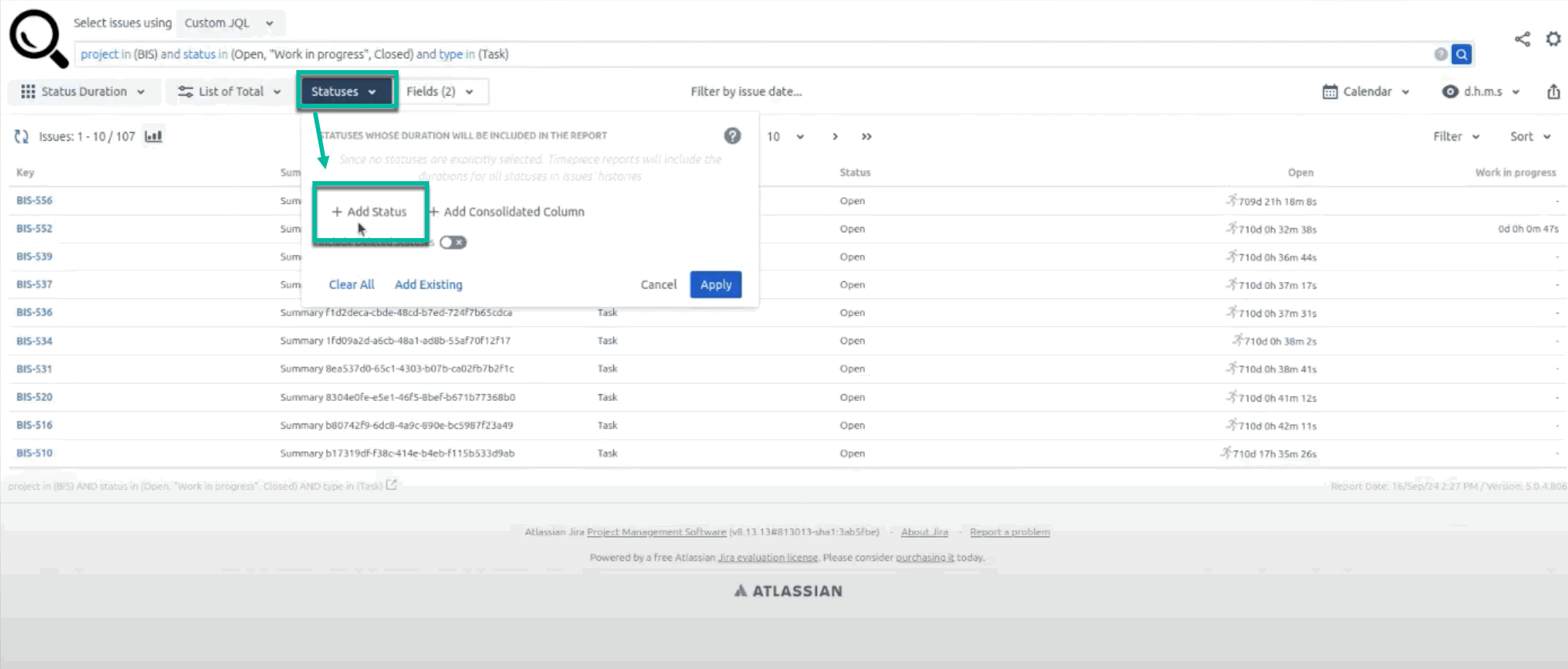Click the Filter by issue date field
The image size is (1568, 669).
pyautogui.click(x=746, y=92)
